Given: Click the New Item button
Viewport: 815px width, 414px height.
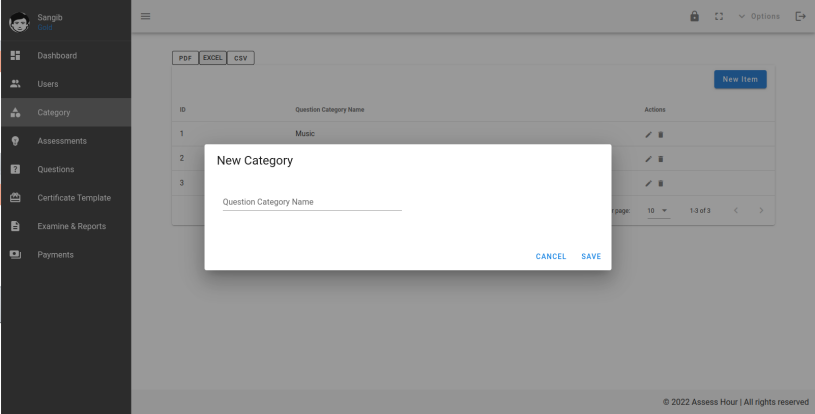Looking at the screenshot, I should [740, 80].
